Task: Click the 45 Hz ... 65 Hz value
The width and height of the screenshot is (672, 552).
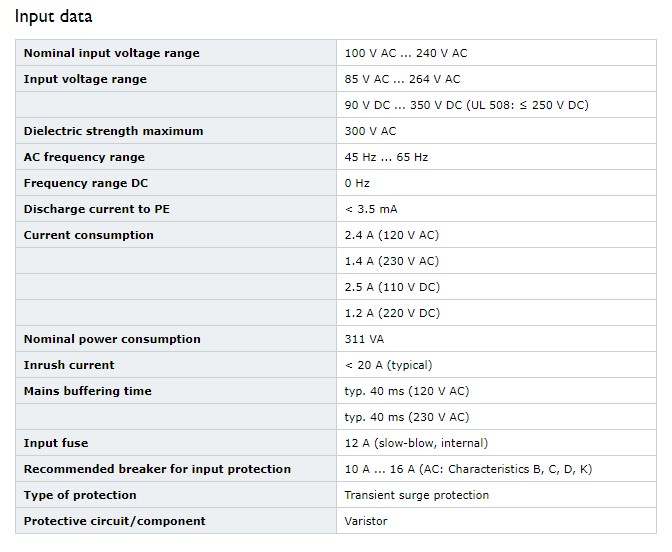Action: (386, 157)
